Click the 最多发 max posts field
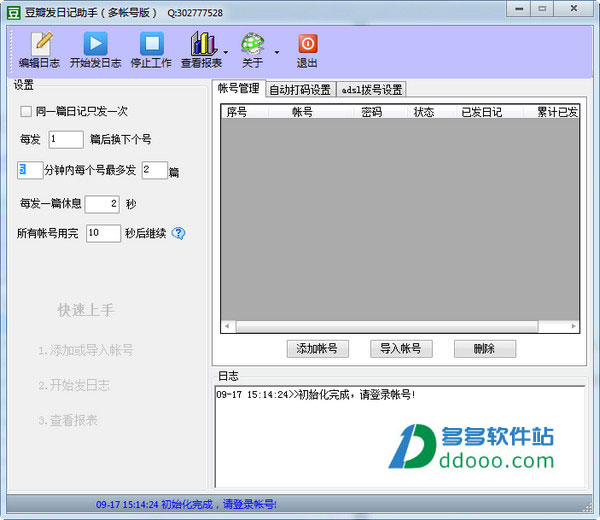Screen dimensions: 600x520 pyautogui.click(x=155, y=170)
